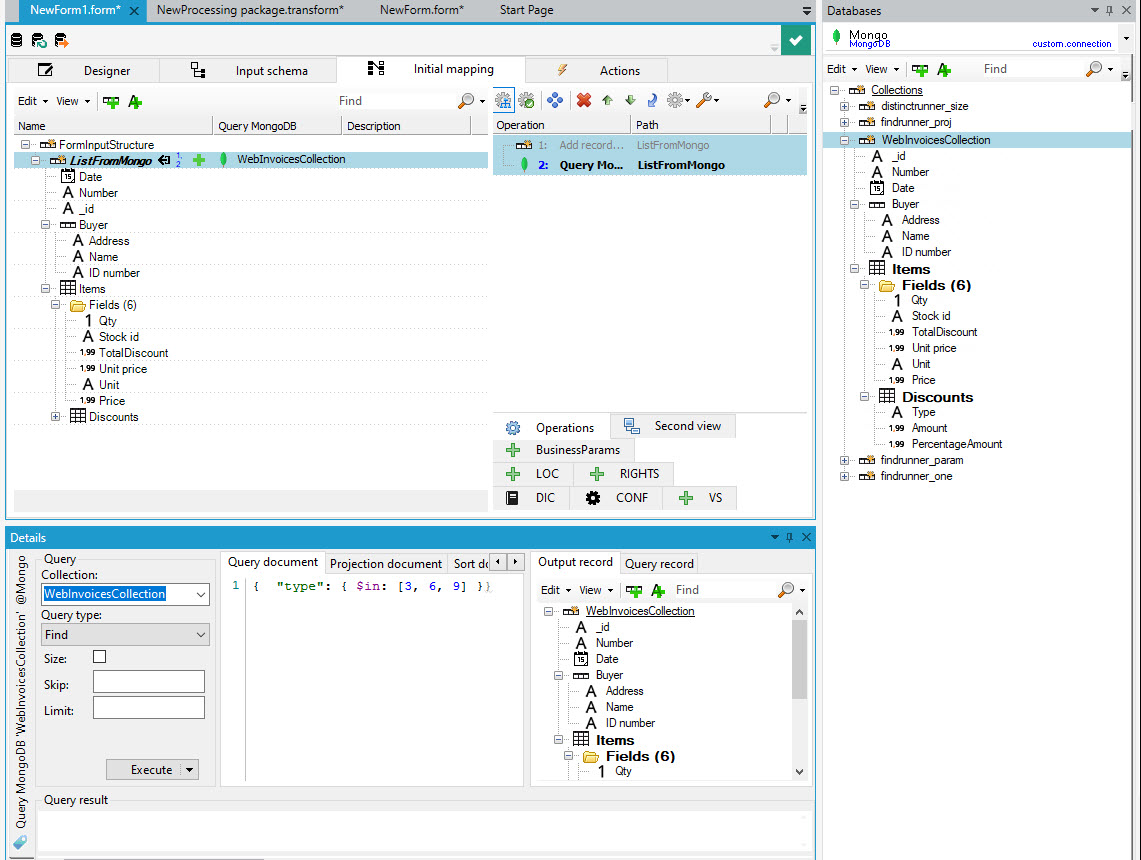
Task: Click the RIGHTS button
Action: [624, 474]
